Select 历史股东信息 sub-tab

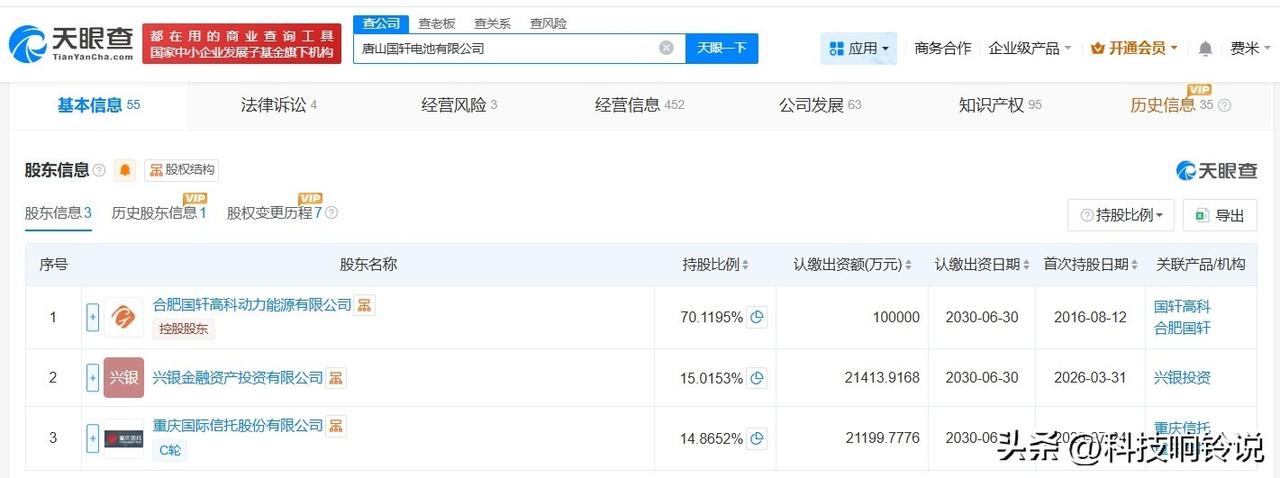click(159, 213)
